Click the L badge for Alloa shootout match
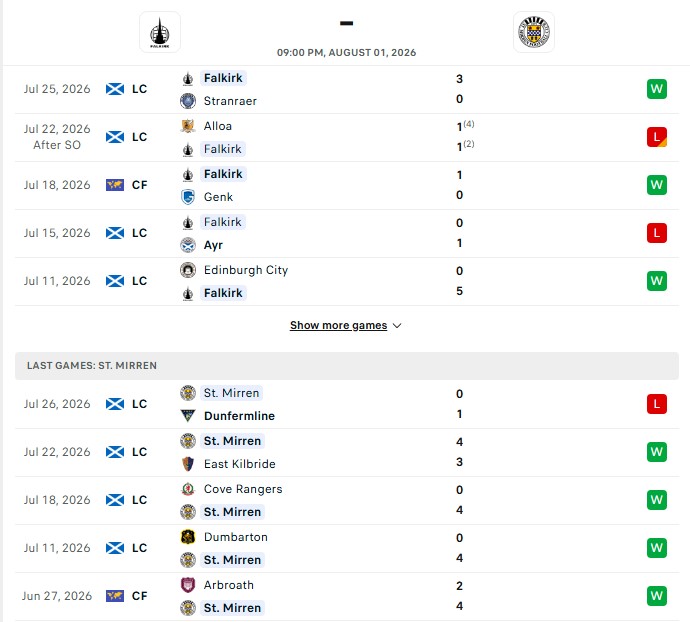690x622 pixels. (657, 137)
